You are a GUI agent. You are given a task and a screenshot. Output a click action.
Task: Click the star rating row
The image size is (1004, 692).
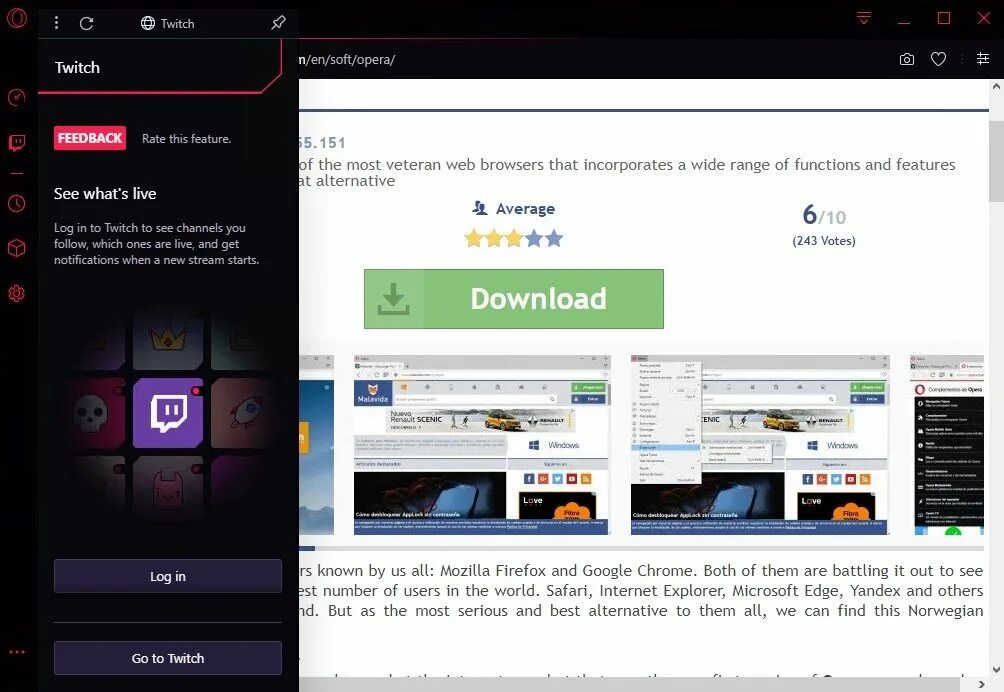coord(514,239)
